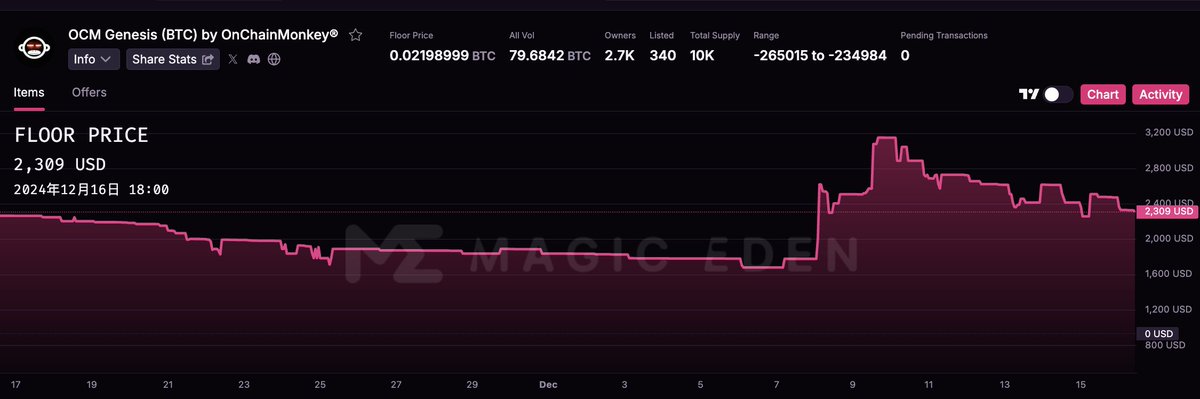Screen dimensions: 1200x399
Task: Click the Owners value 2.7K
Action: (619, 55)
